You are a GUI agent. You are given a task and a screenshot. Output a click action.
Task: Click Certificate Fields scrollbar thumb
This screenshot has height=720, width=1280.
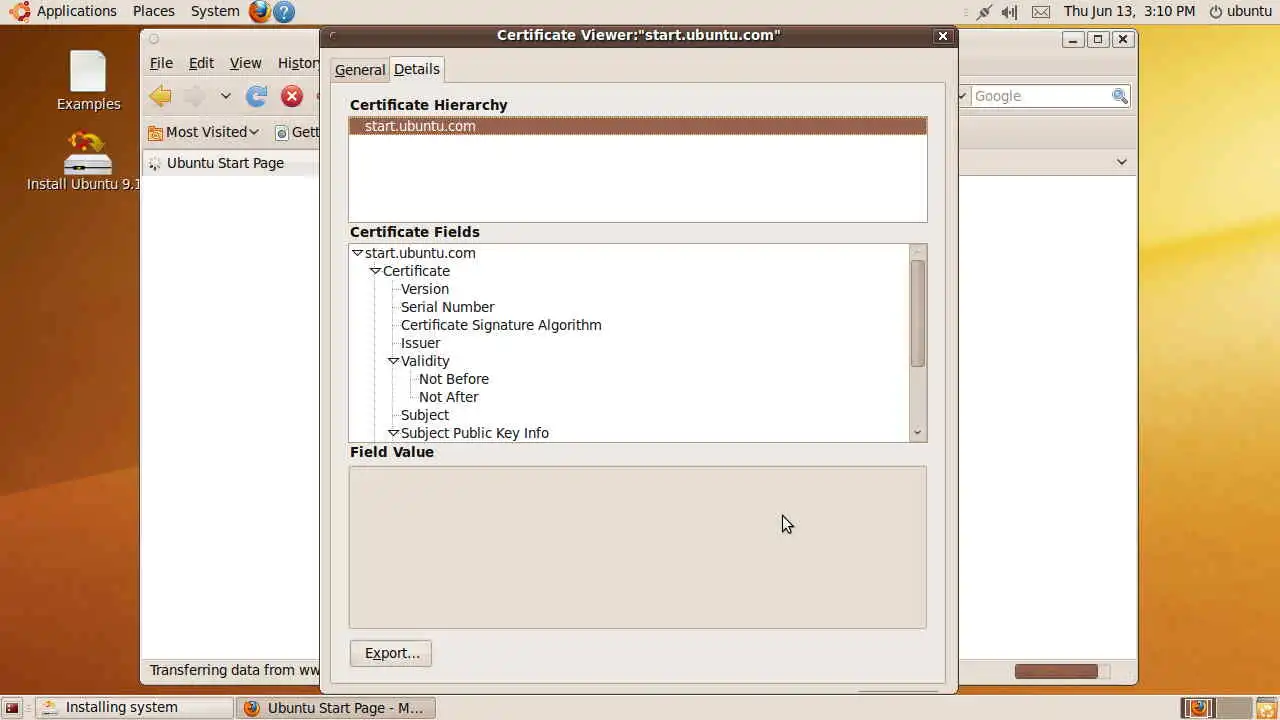point(918,313)
